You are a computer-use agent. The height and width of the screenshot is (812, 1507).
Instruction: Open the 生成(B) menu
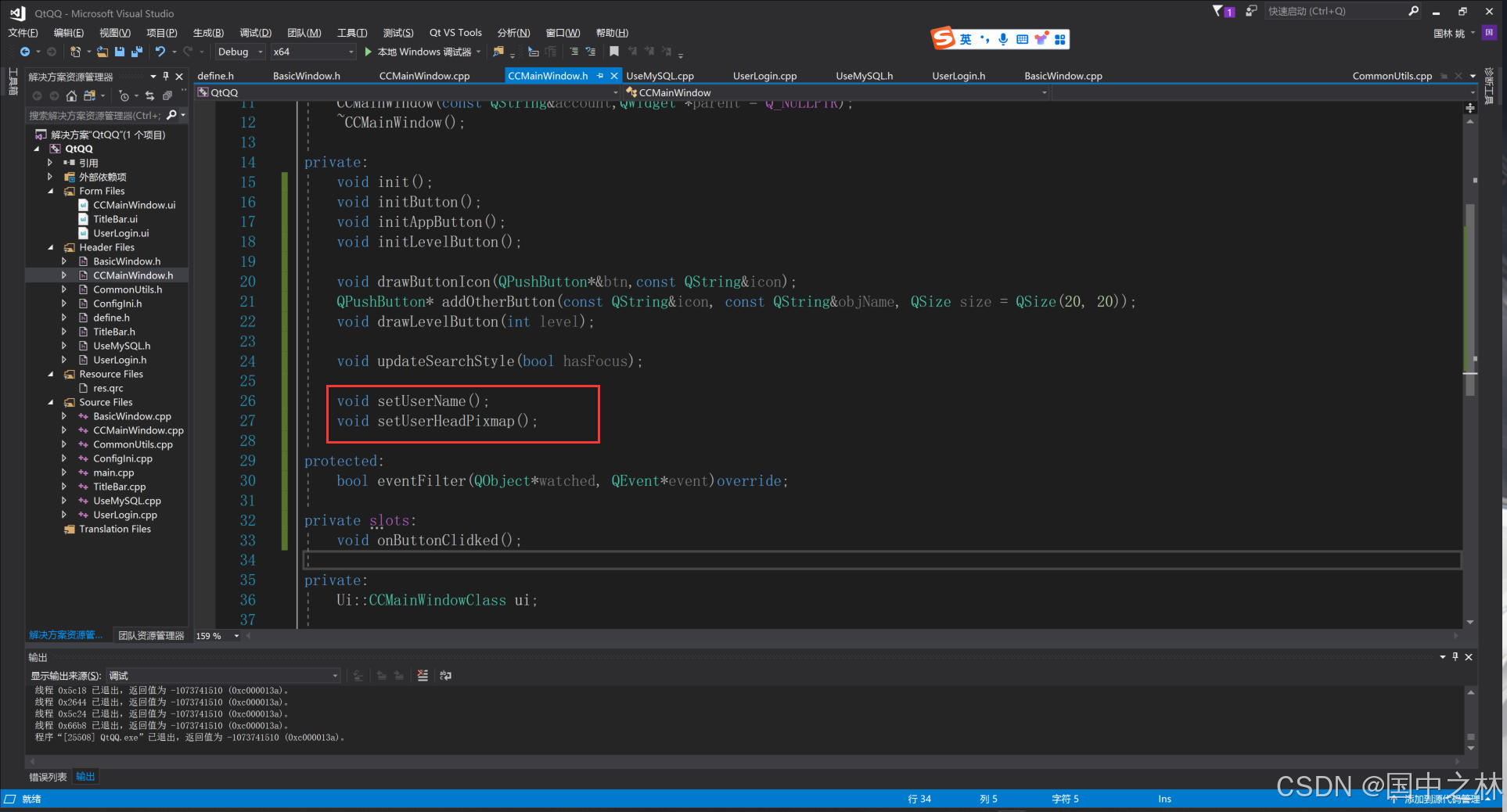click(x=208, y=32)
